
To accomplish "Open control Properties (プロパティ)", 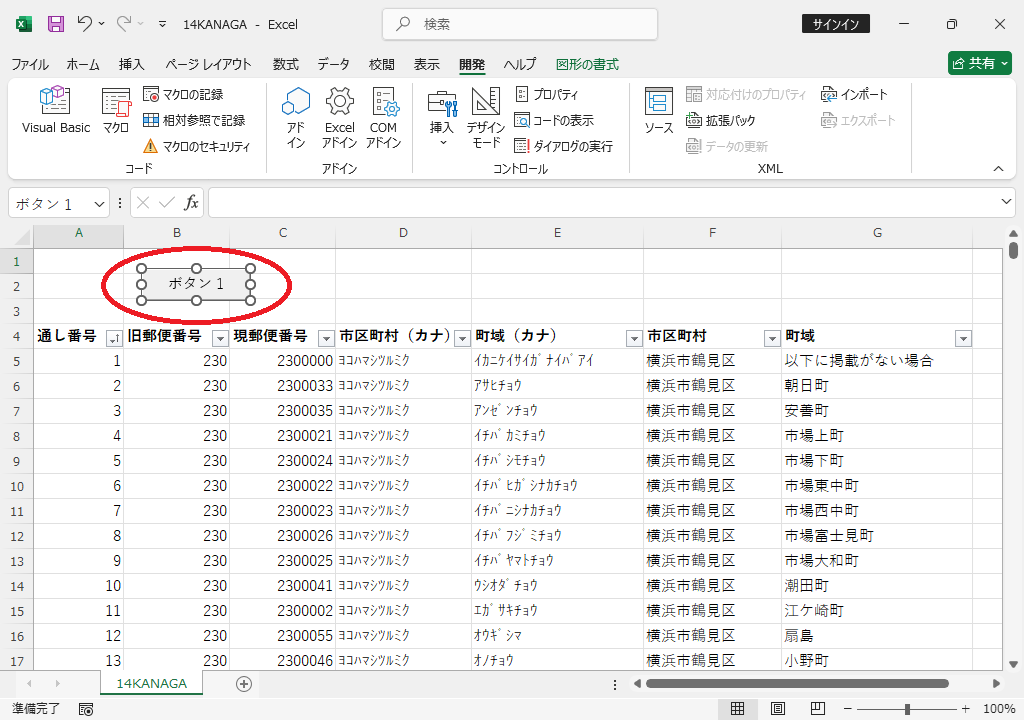I will pyautogui.click(x=547, y=95).
